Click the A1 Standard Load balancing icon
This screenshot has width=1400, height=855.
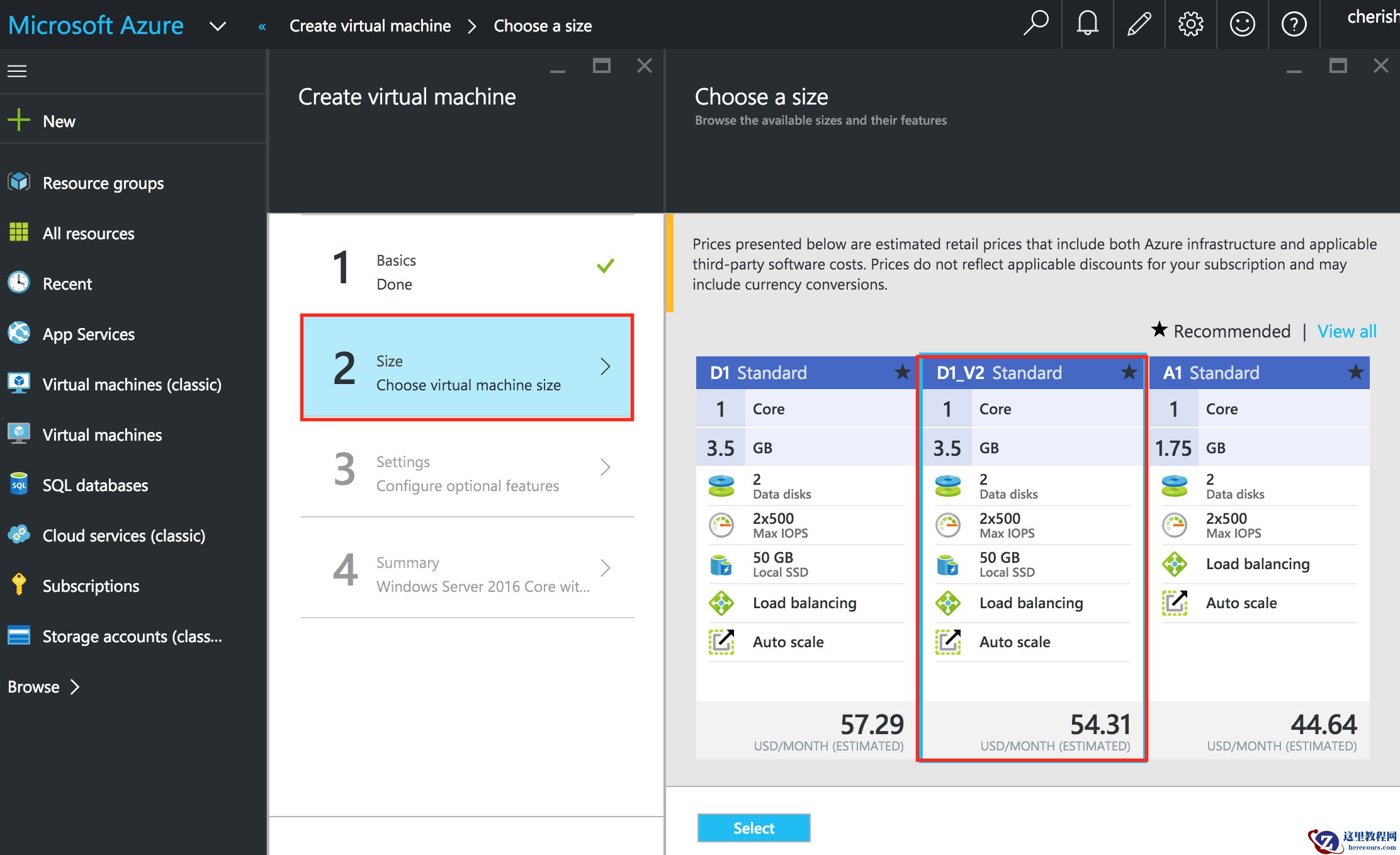[x=1175, y=564]
